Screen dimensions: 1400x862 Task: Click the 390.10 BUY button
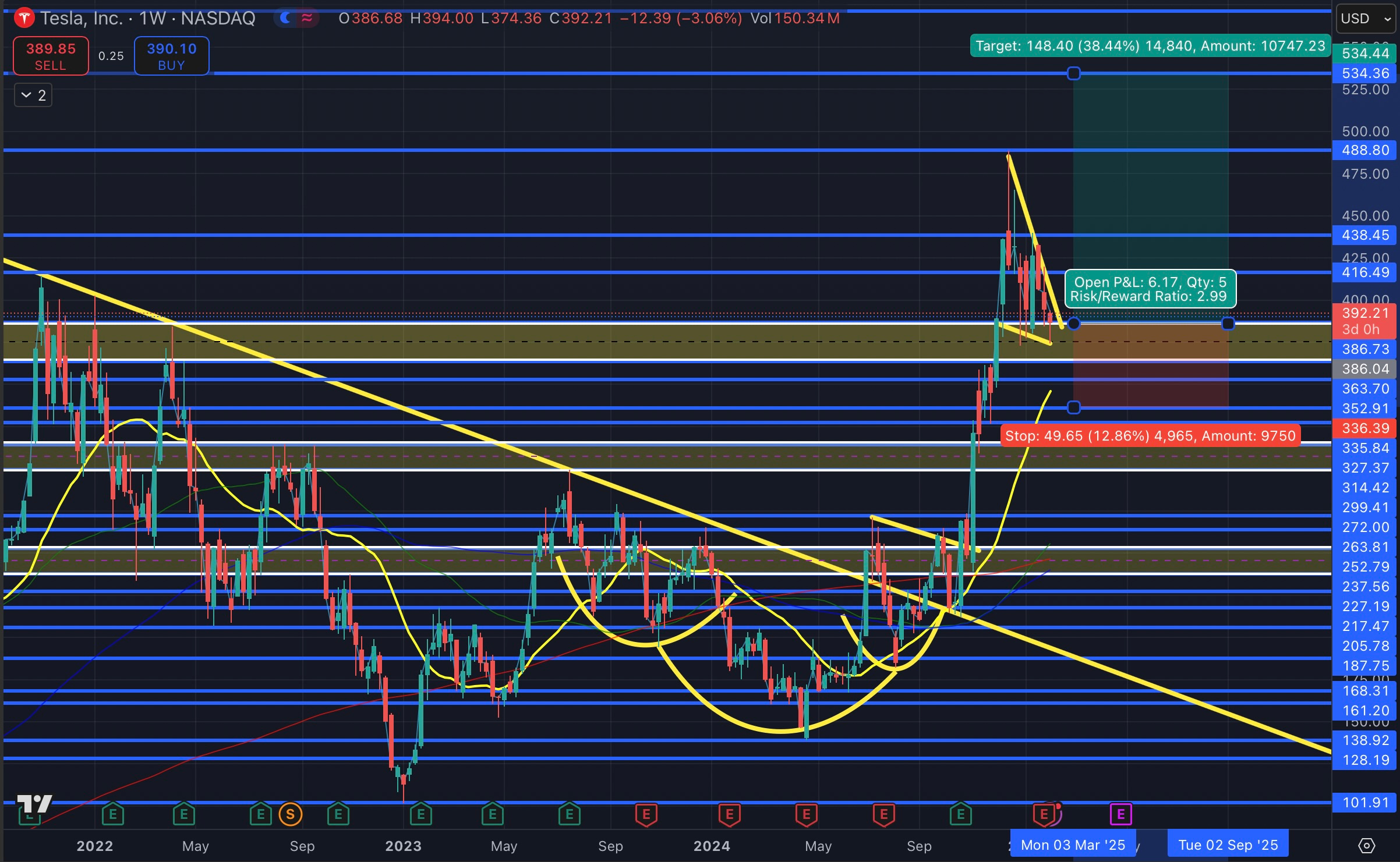click(x=171, y=56)
